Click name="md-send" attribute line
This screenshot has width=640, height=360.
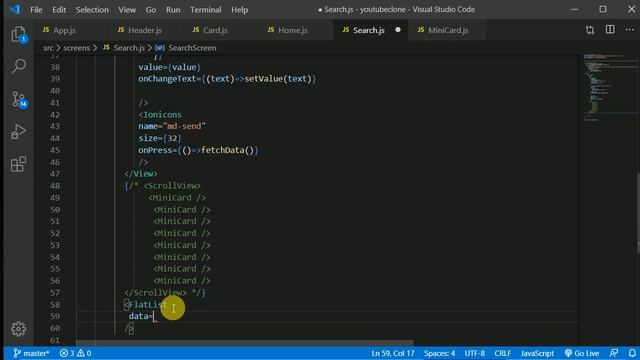(x=172, y=126)
